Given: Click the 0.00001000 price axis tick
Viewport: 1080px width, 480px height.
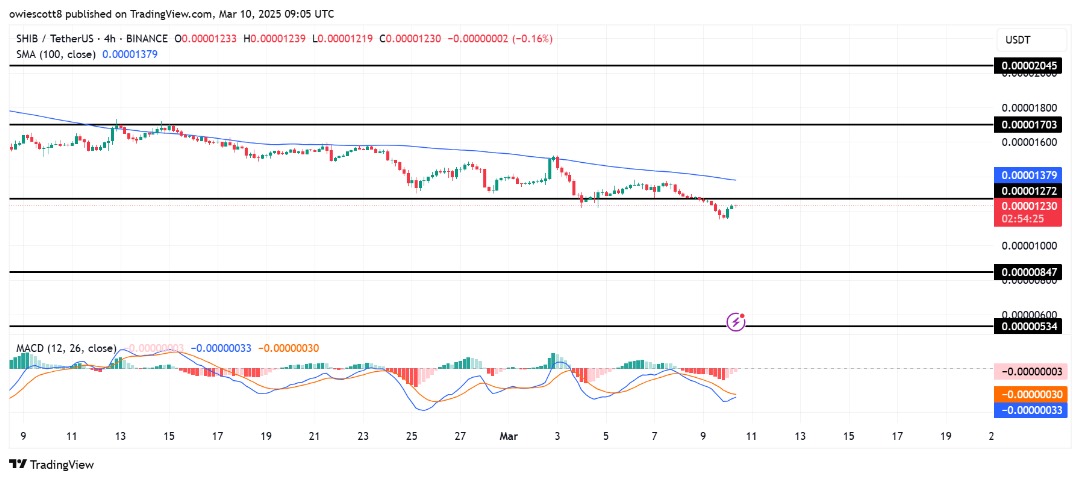Looking at the screenshot, I should point(1028,245).
